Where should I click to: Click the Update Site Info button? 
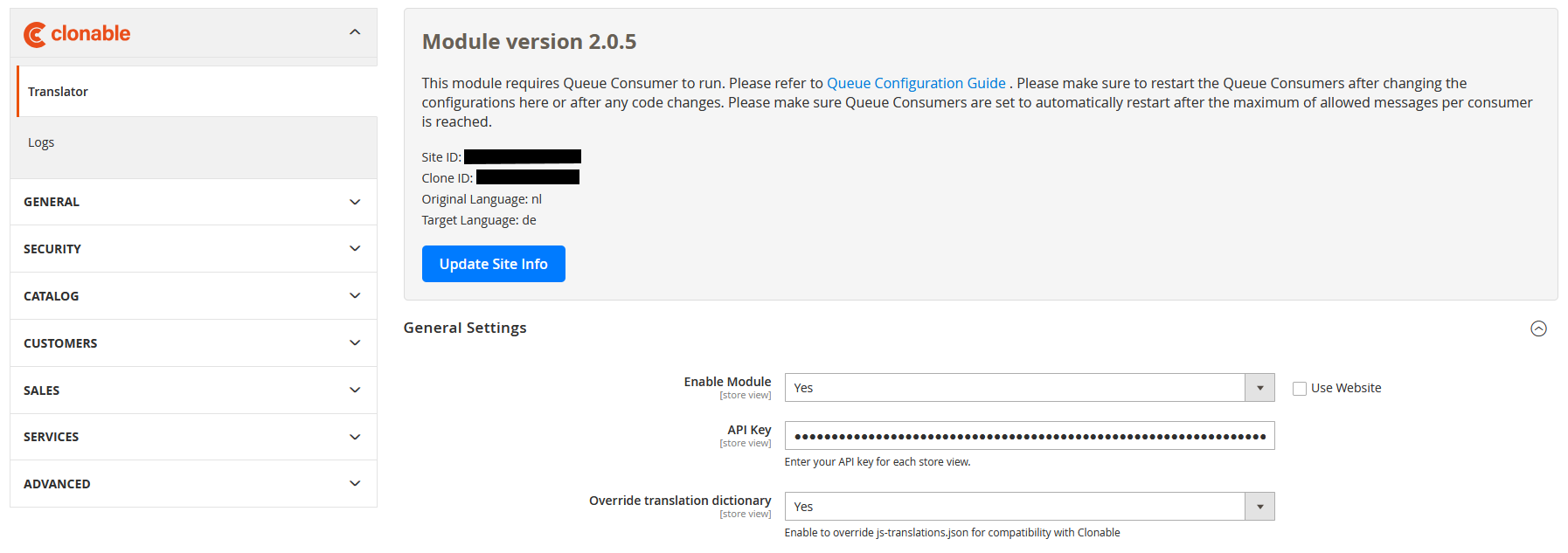pyautogui.click(x=493, y=264)
